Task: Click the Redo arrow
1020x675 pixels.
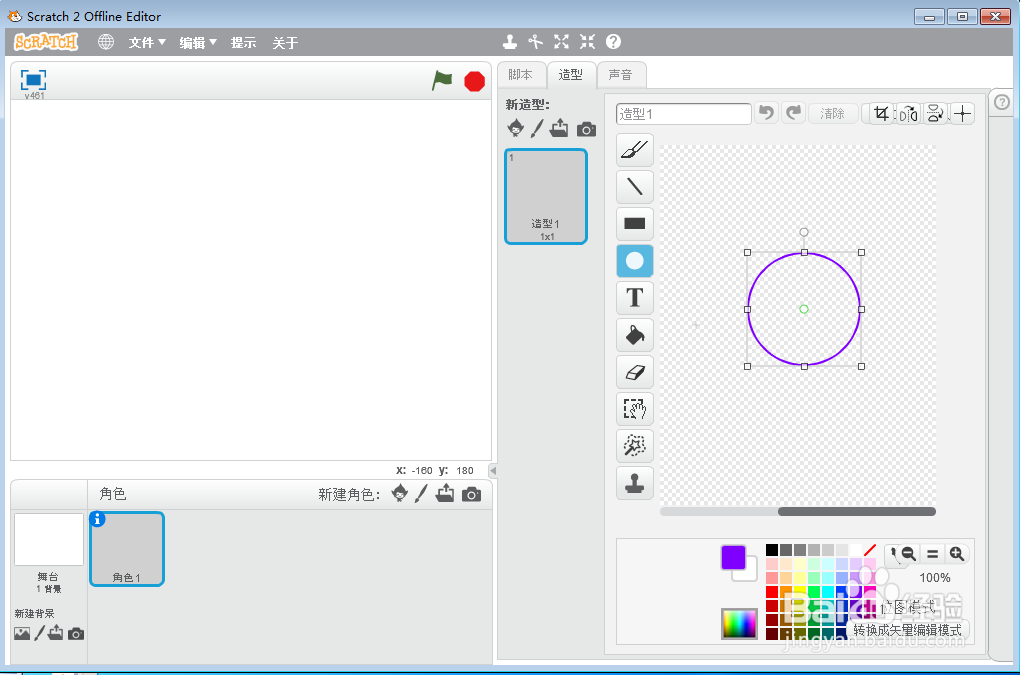Action: click(x=794, y=113)
